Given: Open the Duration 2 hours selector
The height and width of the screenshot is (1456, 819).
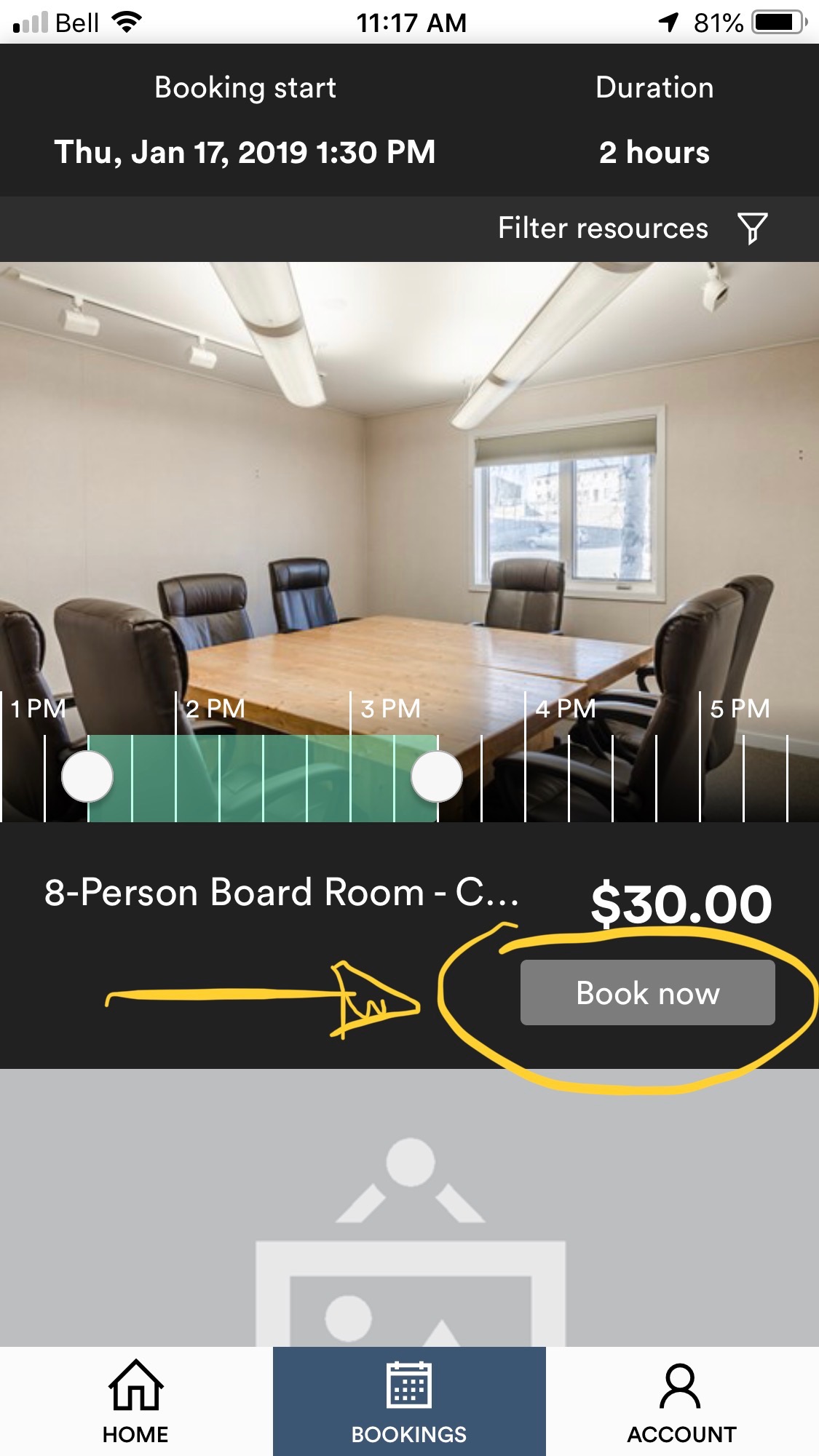Looking at the screenshot, I should click(x=654, y=120).
